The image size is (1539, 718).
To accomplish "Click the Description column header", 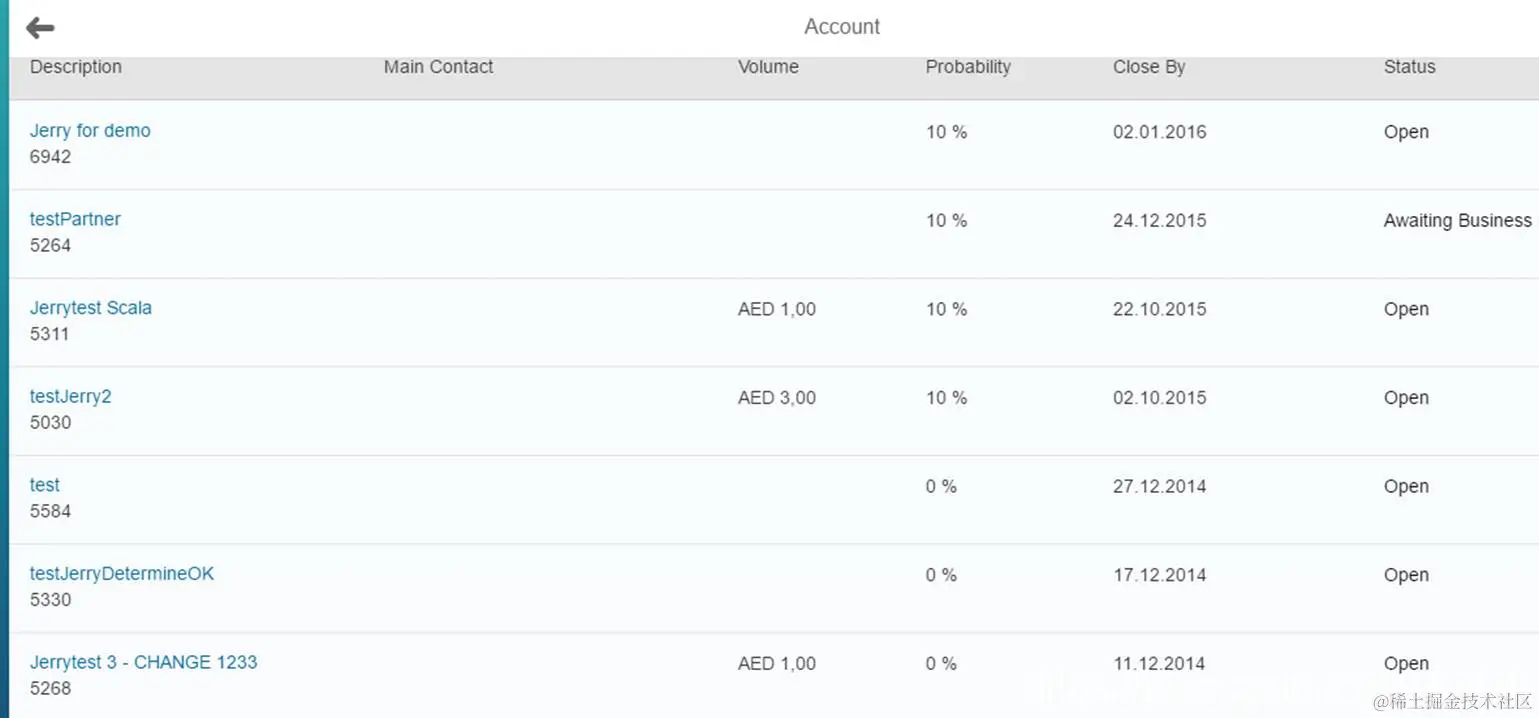I will [x=76, y=67].
